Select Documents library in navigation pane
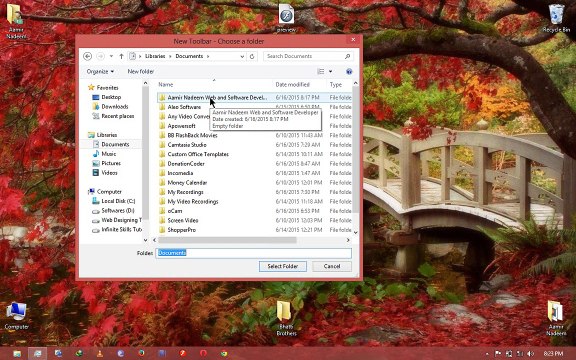 point(115,144)
